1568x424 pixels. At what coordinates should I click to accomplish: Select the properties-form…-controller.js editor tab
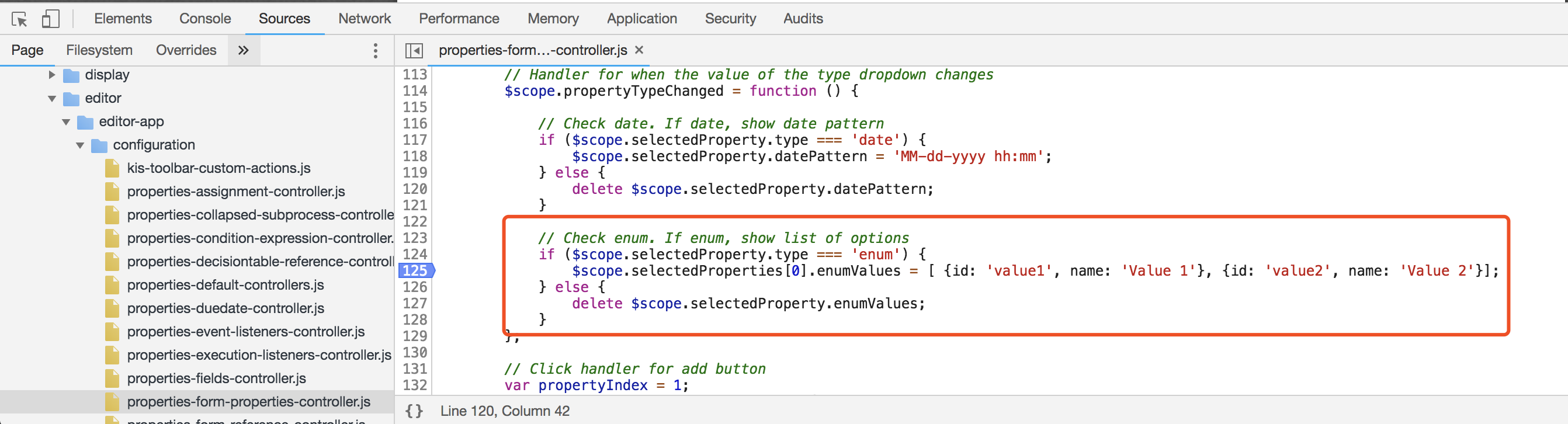tap(533, 50)
